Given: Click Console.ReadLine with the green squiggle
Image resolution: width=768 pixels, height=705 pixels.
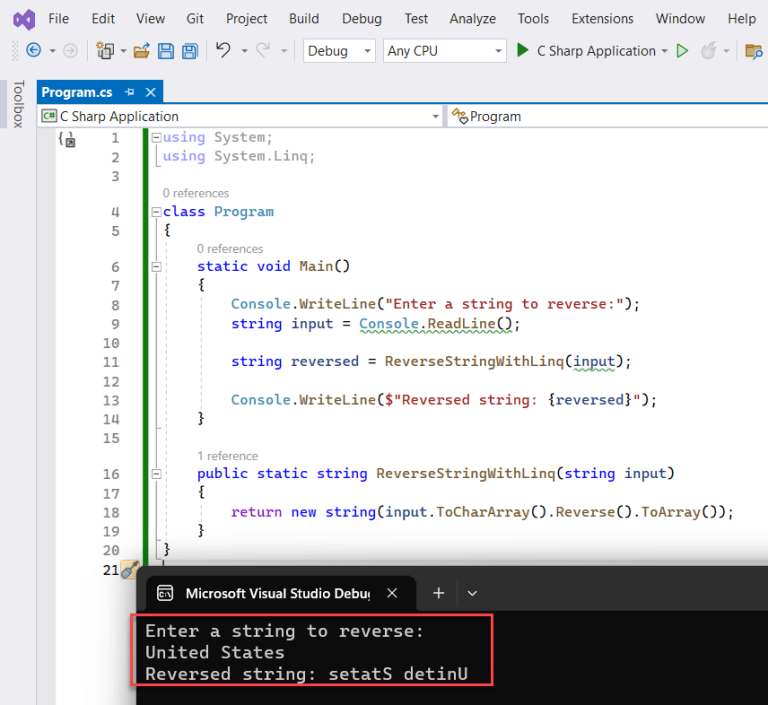Looking at the screenshot, I should (x=435, y=324).
